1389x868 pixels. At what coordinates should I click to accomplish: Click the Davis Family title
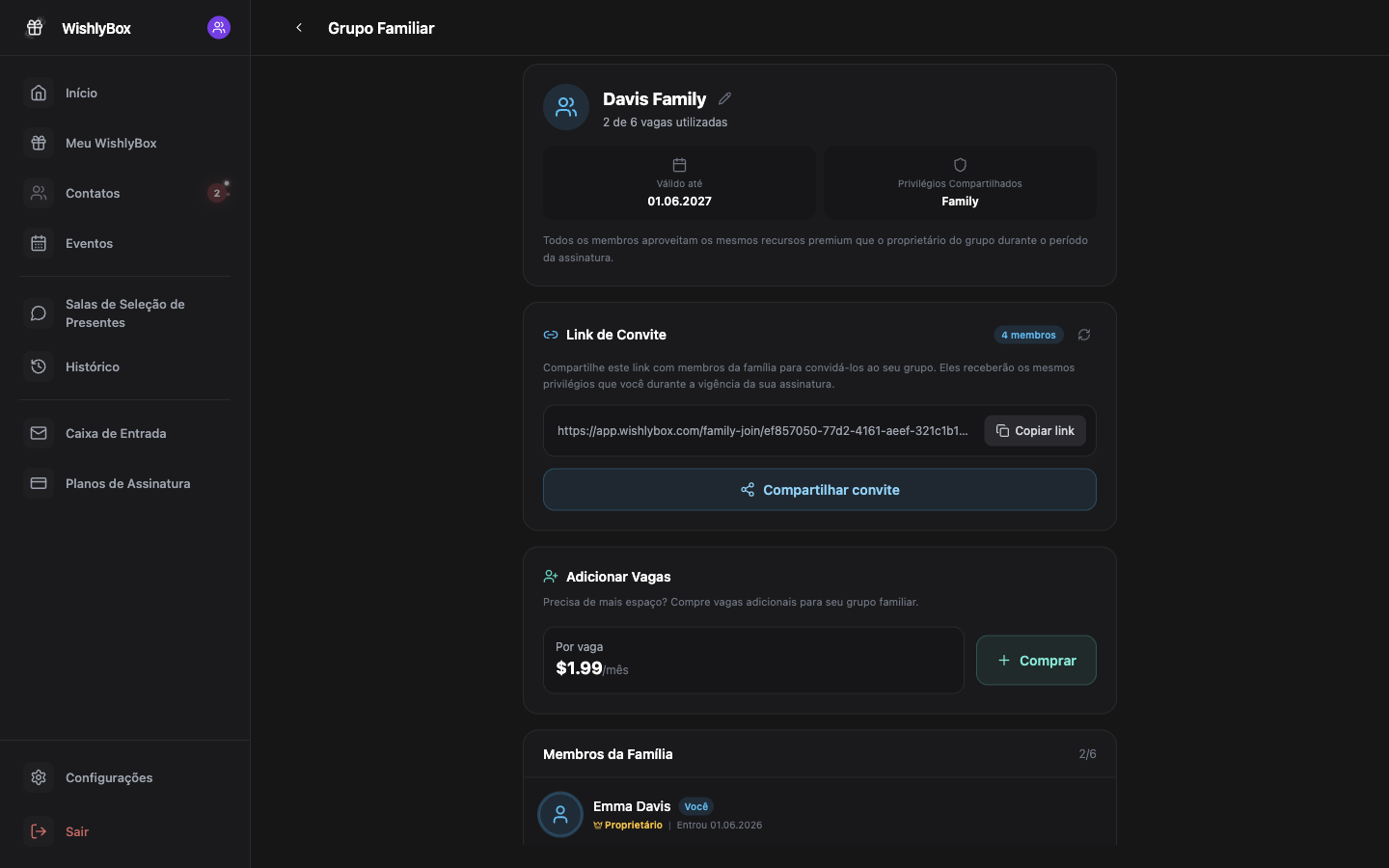654,98
